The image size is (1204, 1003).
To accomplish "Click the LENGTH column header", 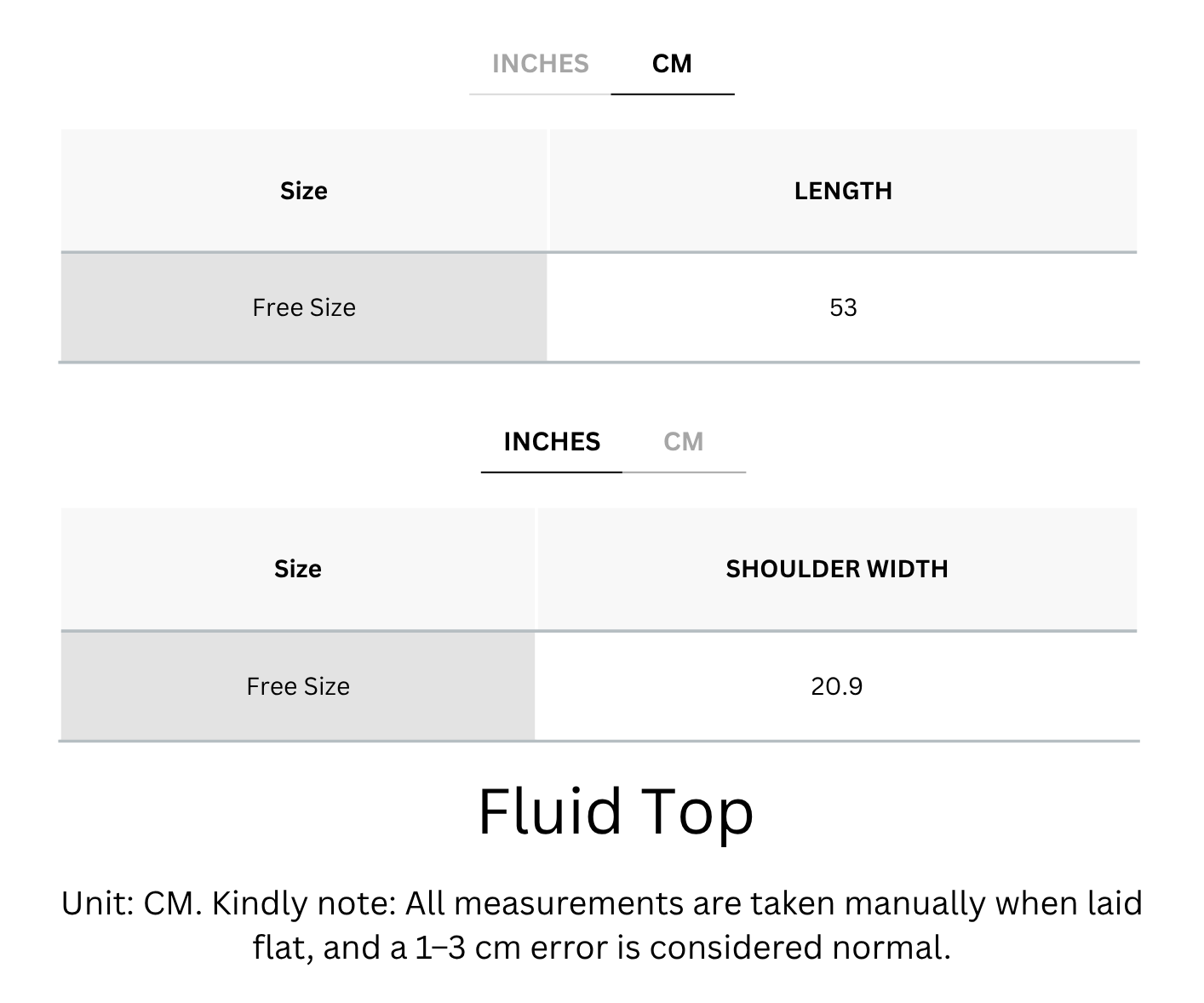I will [x=843, y=191].
